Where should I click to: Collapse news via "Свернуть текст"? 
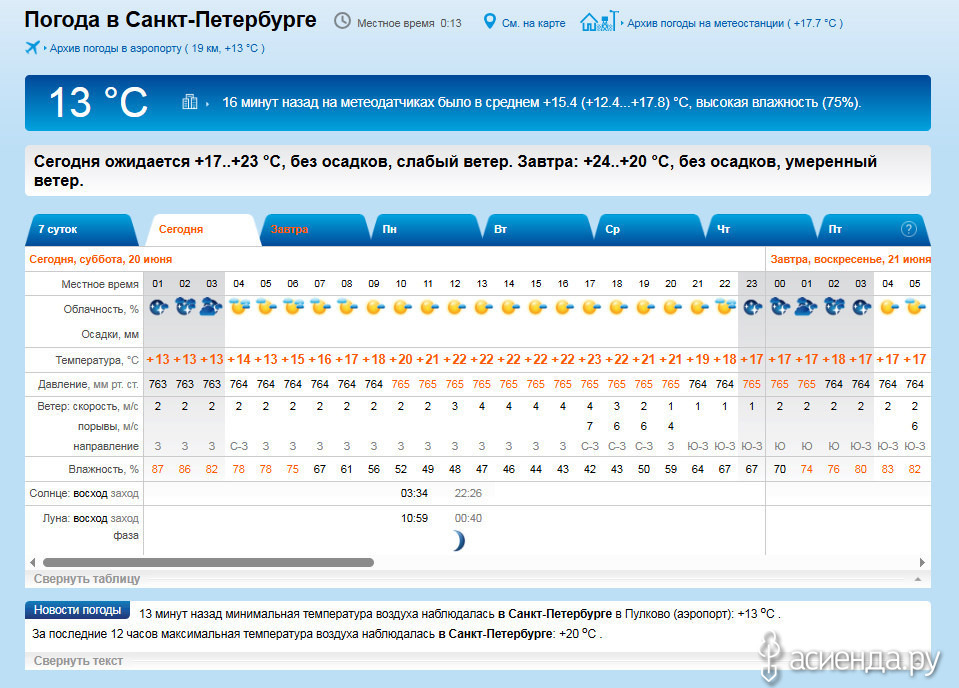point(78,660)
